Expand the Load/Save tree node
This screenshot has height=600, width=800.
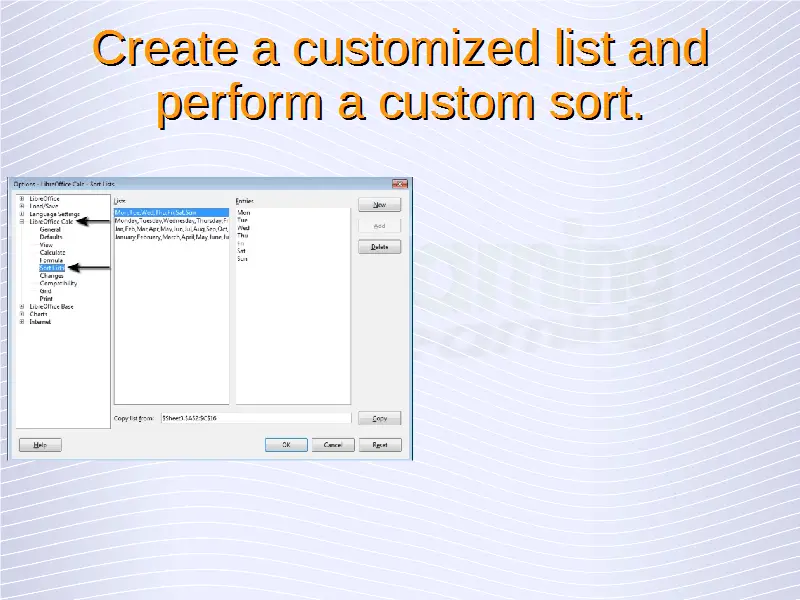22,206
